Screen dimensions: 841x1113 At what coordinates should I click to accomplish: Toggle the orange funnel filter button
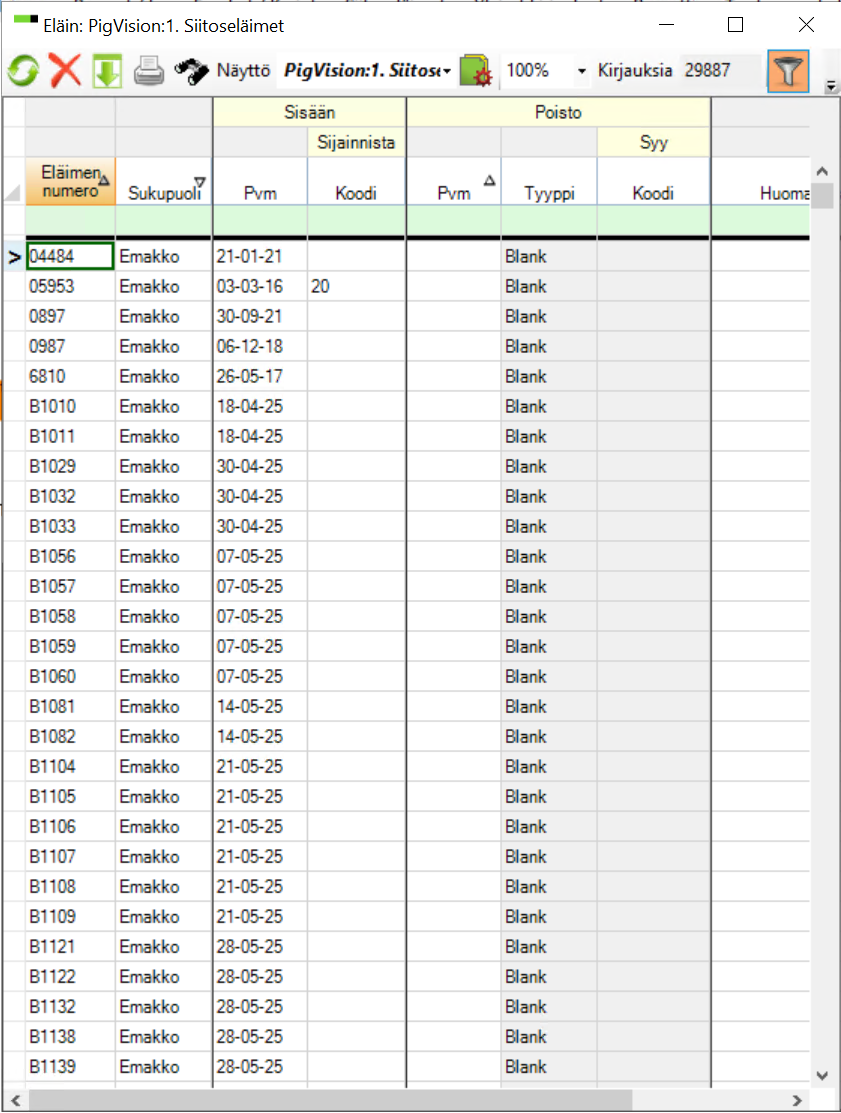tap(788, 71)
